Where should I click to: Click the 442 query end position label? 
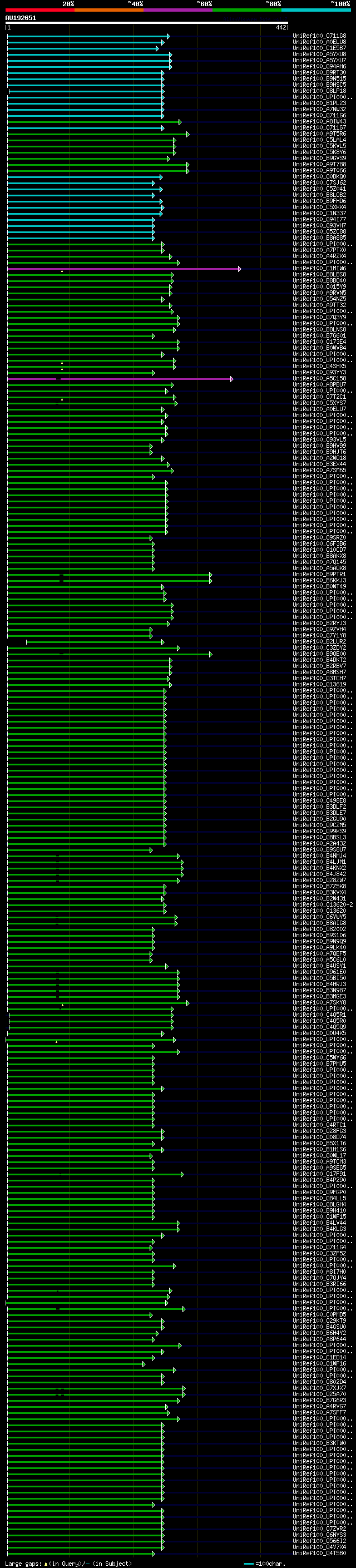pyautogui.click(x=280, y=27)
